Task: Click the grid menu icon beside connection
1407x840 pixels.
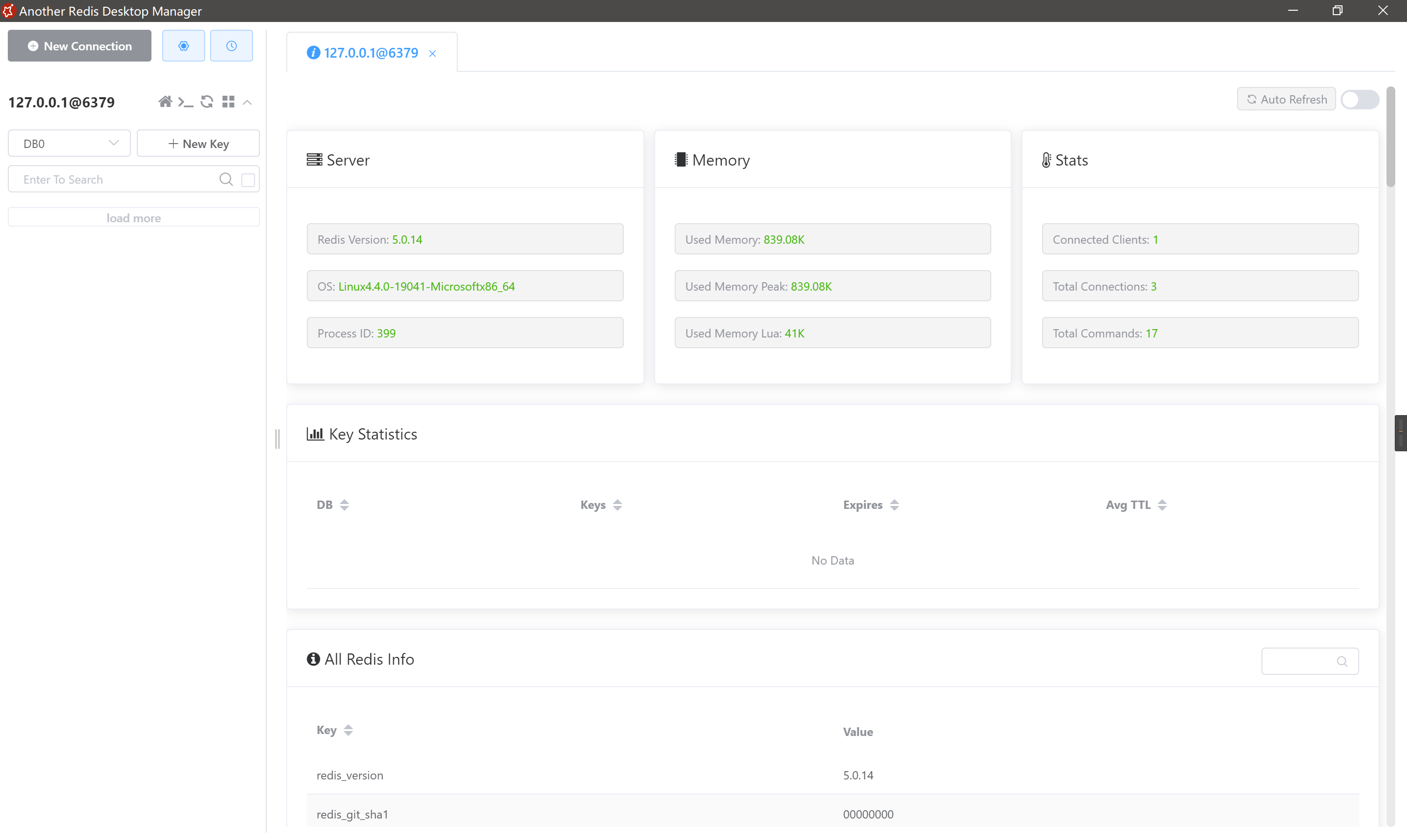Action: [x=228, y=102]
